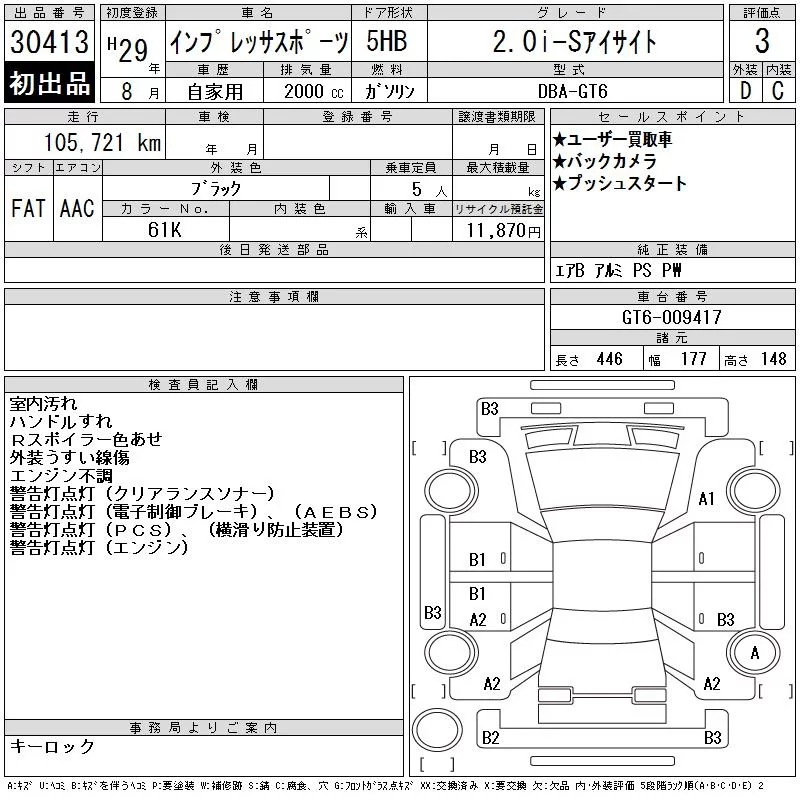This screenshot has width=800, height=800.
Task: Select chassis number GT6-009417
Action: pos(671,317)
